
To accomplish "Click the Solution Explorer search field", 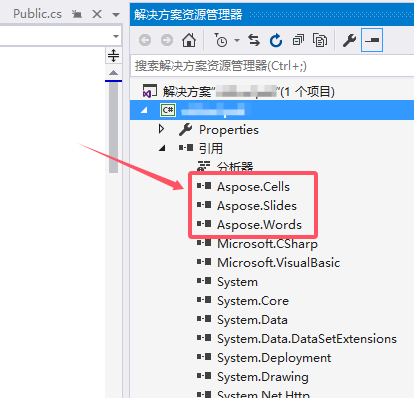I will (x=272, y=66).
